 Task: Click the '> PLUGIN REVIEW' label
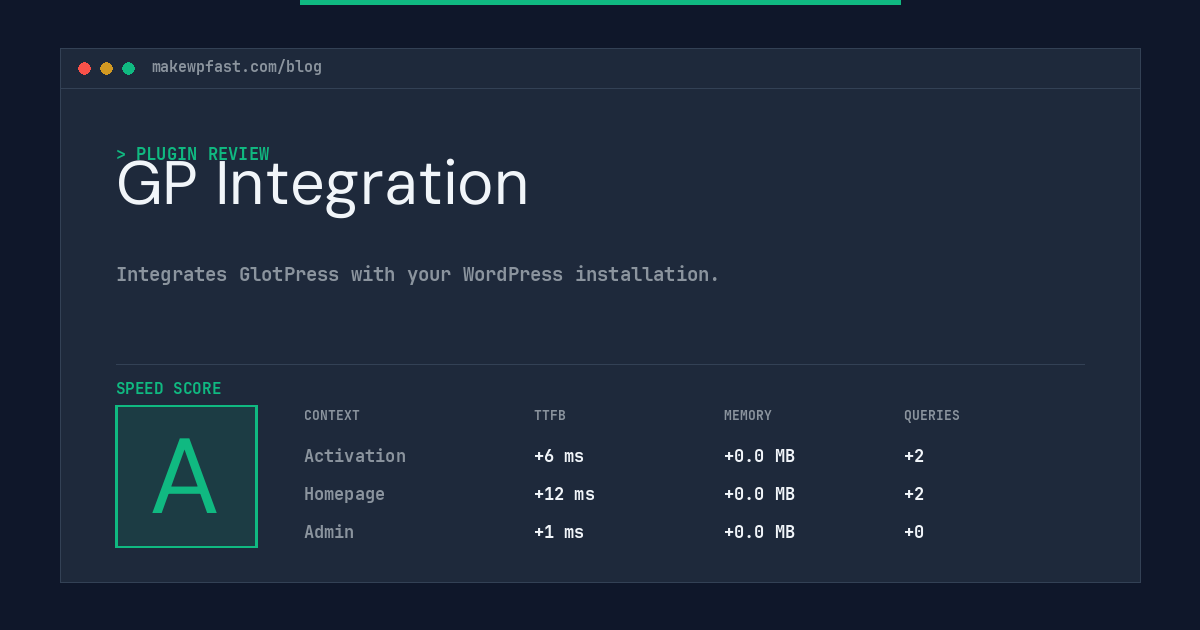pyautogui.click(x=193, y=154)
